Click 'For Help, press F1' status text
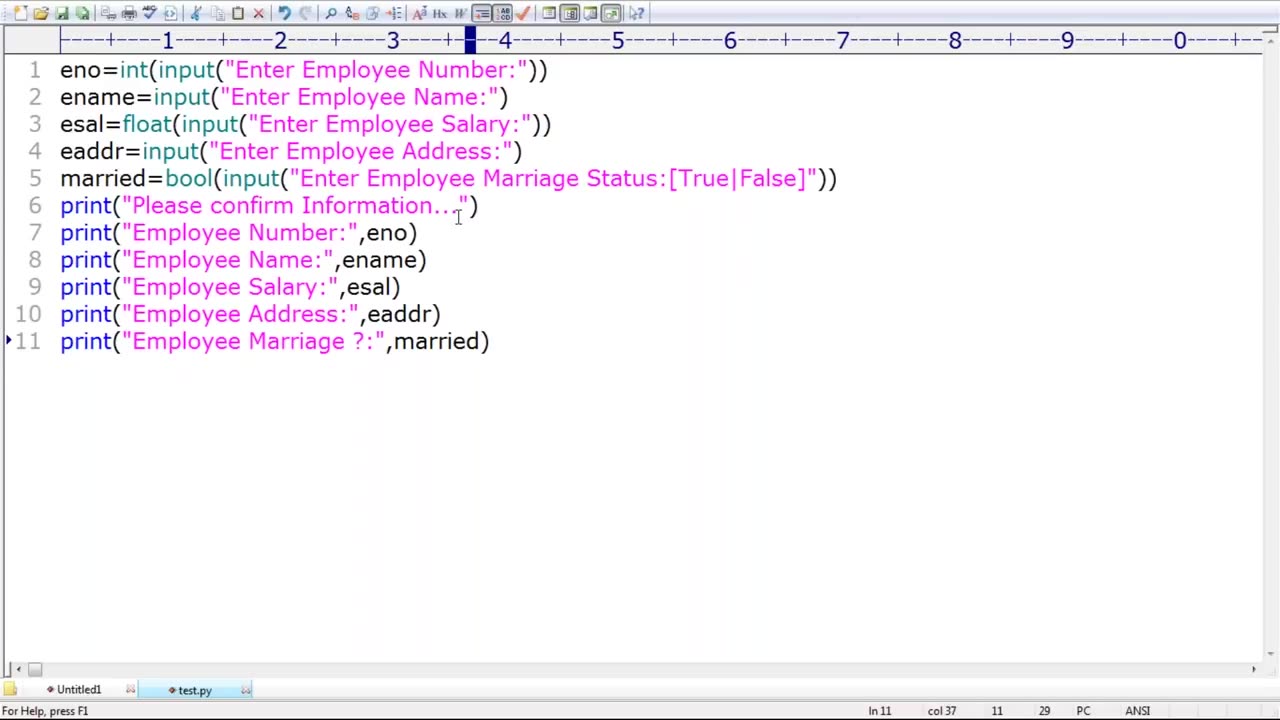 45,711
